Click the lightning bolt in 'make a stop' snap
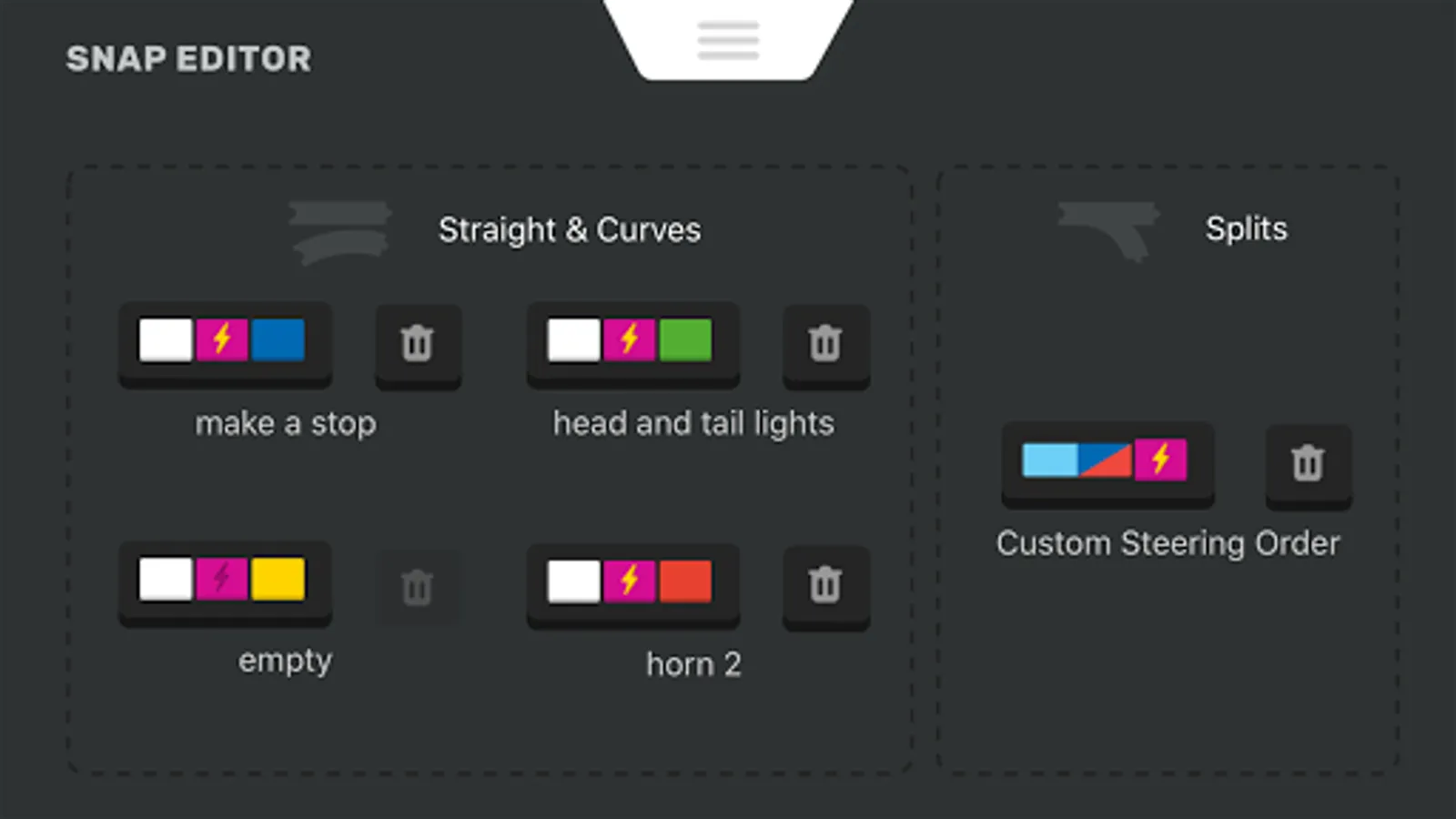The image size is (1456, 819). click(222, 340)
